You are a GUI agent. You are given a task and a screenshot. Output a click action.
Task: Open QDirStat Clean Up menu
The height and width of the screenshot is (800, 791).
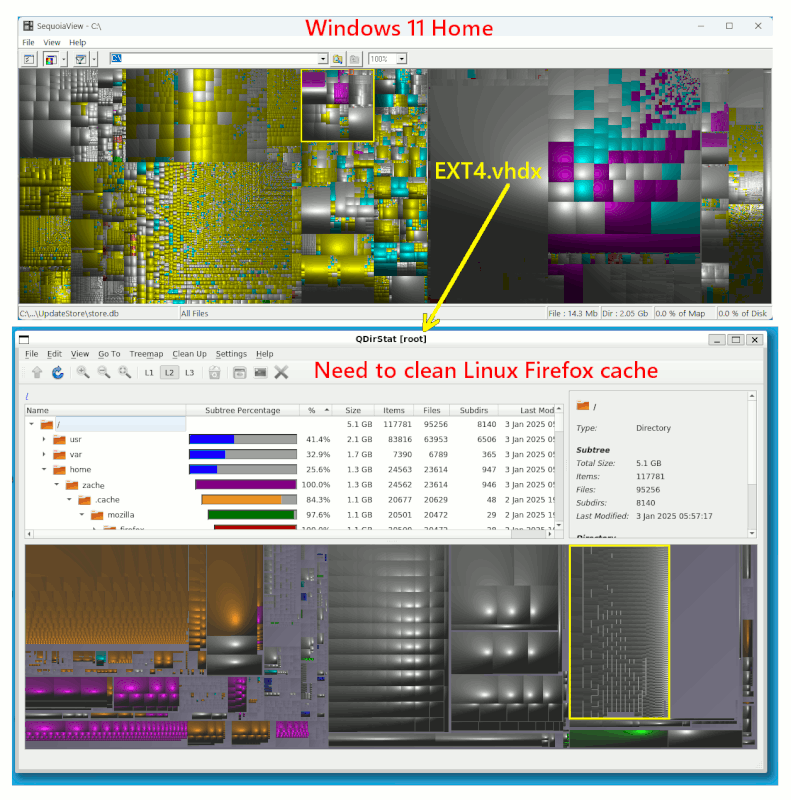[x=189, y=354]
